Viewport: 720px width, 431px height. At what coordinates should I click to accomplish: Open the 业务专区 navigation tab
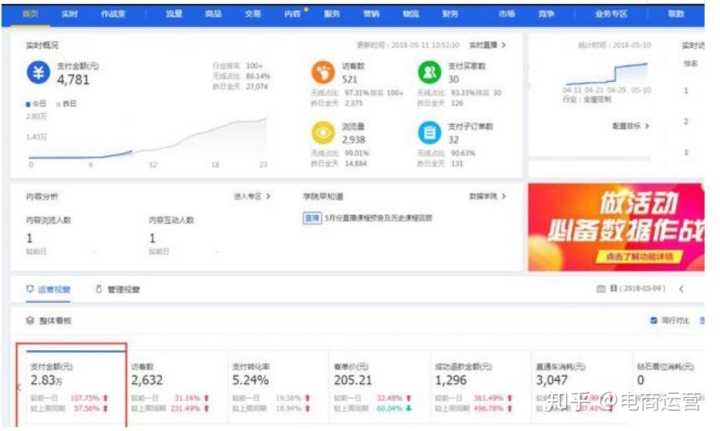(x=611, y=14)
